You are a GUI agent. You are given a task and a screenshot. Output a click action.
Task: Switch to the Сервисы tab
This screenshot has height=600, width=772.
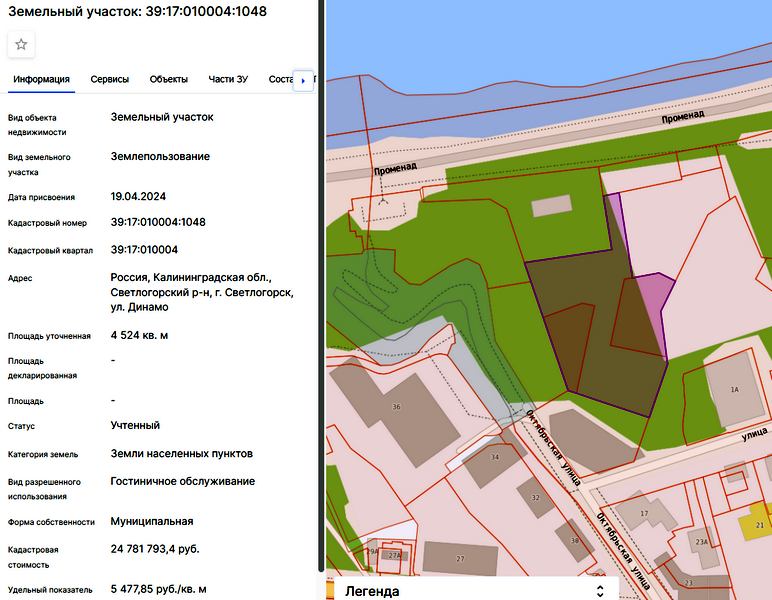(109, 79)
